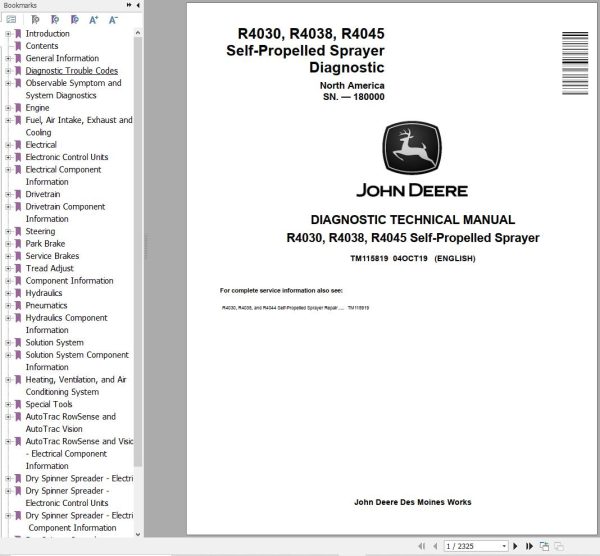This screenshot has height=556, width=600.
Task: Click bookmark icon beside Steering
Action: click(x=18, y=232)
